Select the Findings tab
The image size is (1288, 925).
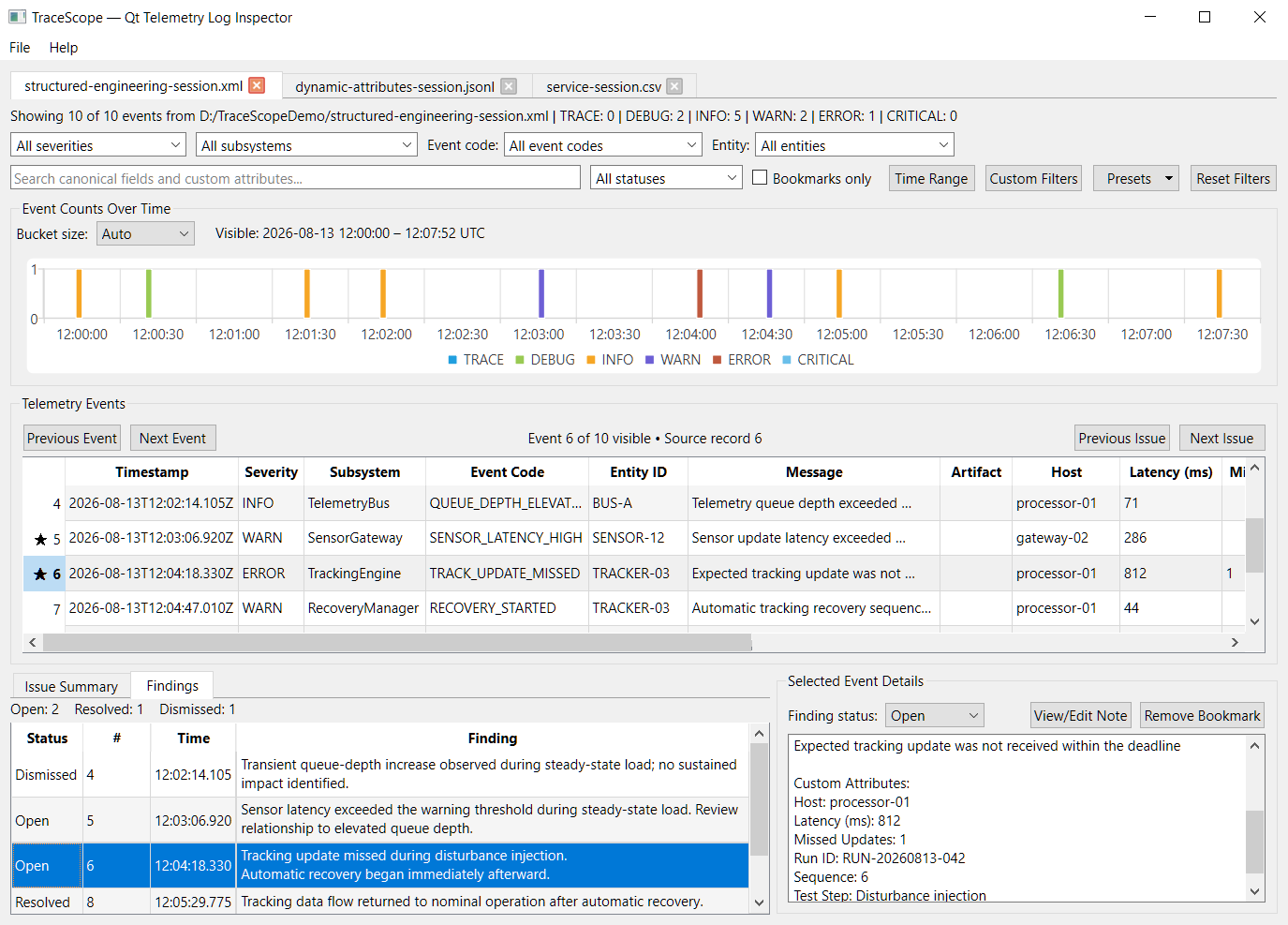point(172,685)
